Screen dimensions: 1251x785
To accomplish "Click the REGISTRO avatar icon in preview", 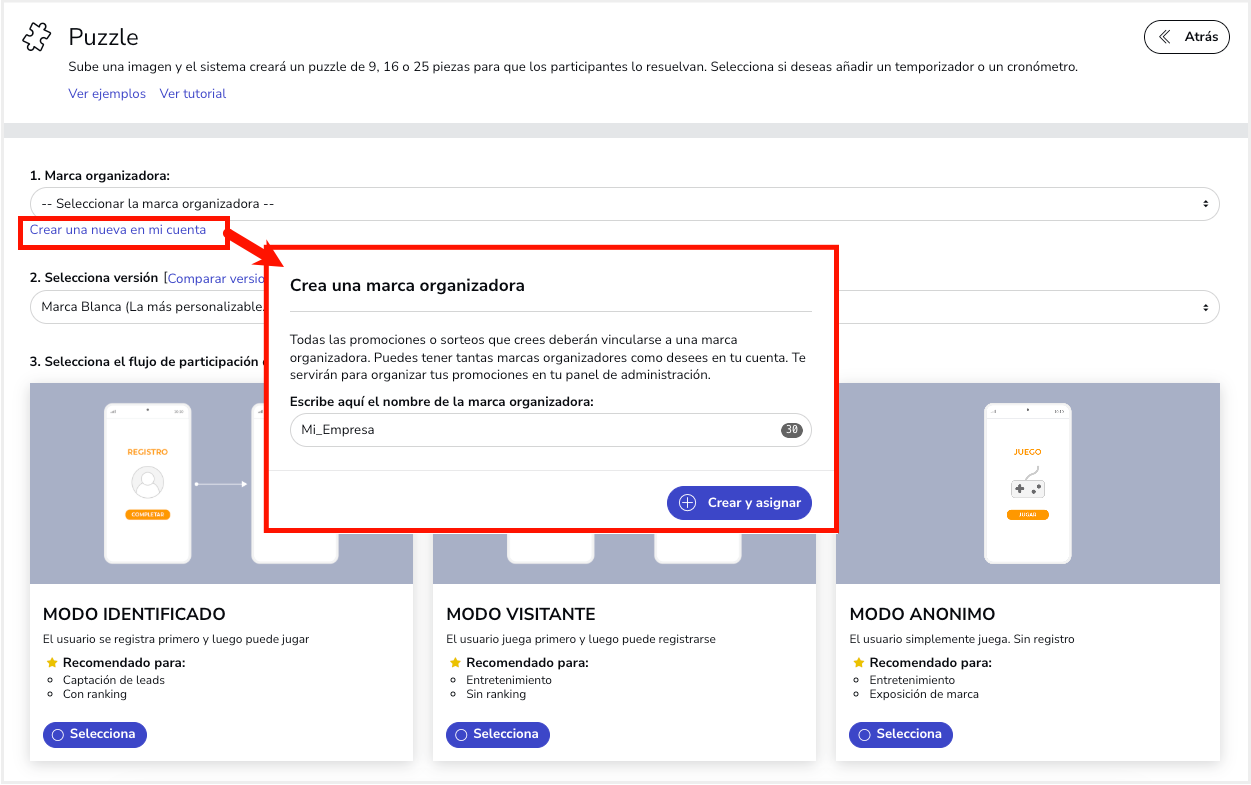I will (148, 483).
